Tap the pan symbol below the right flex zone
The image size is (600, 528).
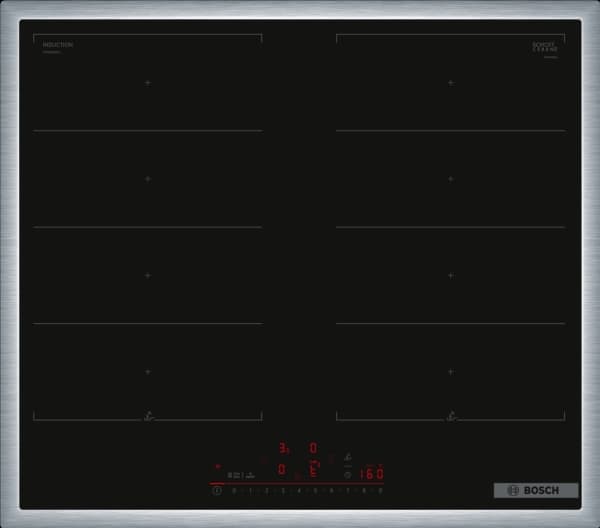point(452,416)
